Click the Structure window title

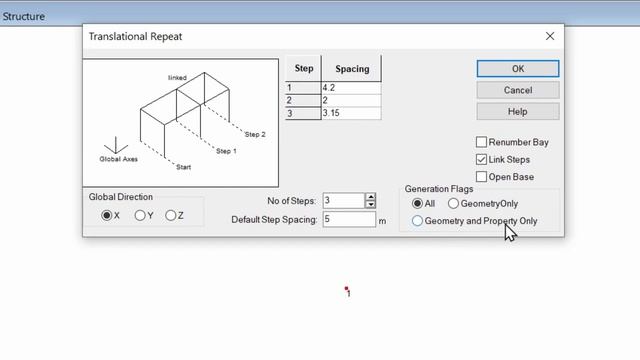point(24,16)
